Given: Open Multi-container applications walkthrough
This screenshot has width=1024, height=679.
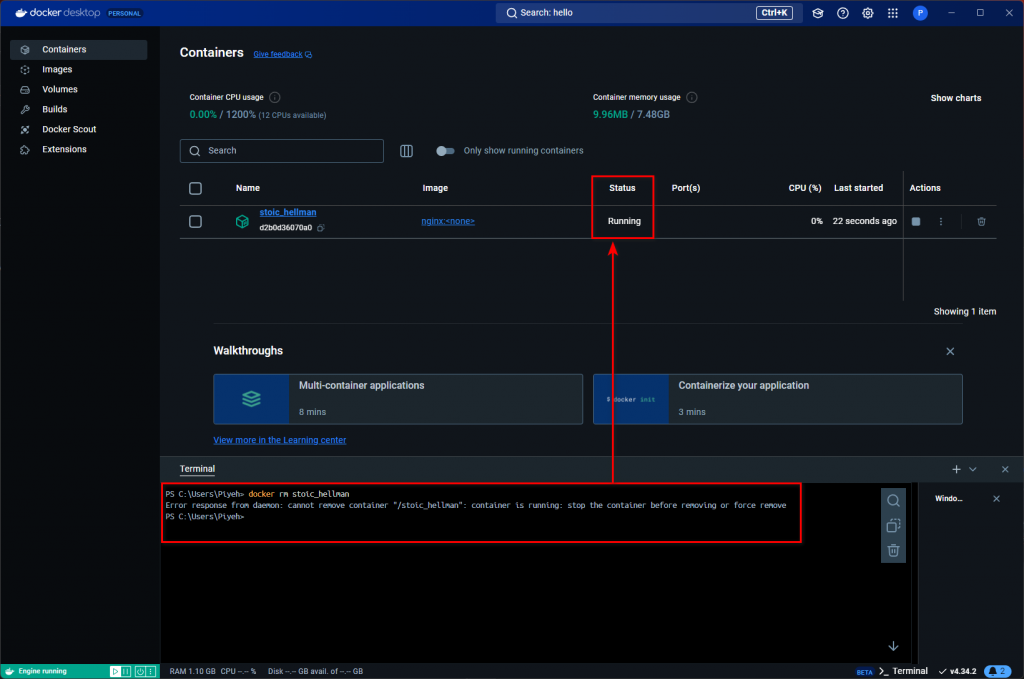Looking at the screenshot, I should (x=398, y=399).
